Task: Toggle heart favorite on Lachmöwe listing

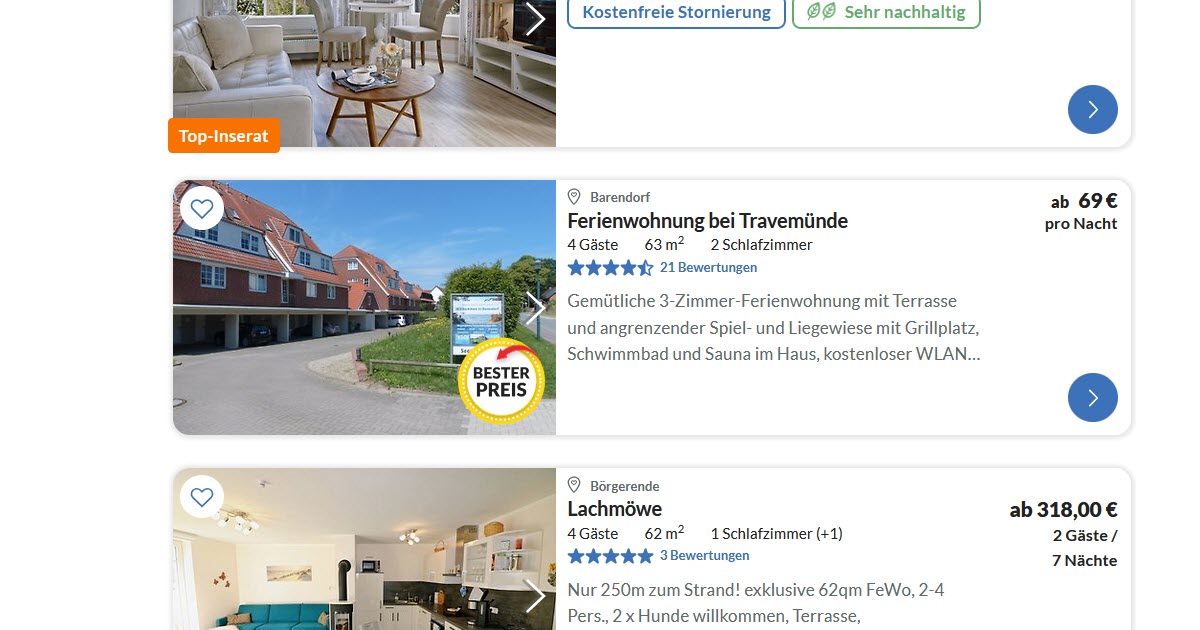Action: point(202,497)
